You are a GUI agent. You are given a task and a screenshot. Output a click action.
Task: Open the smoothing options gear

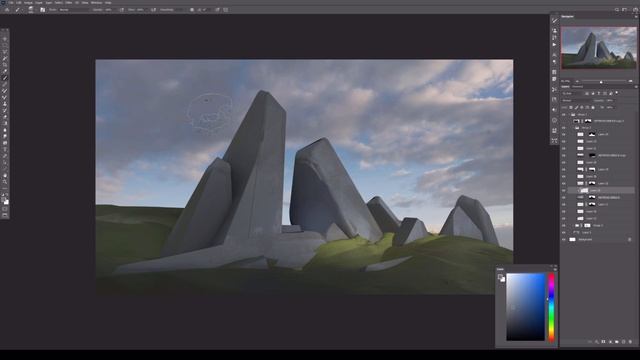tap(192, 9)
